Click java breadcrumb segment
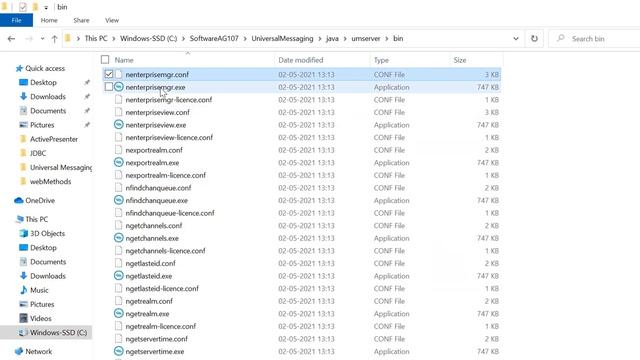640x360 pixels. [332, 38]
